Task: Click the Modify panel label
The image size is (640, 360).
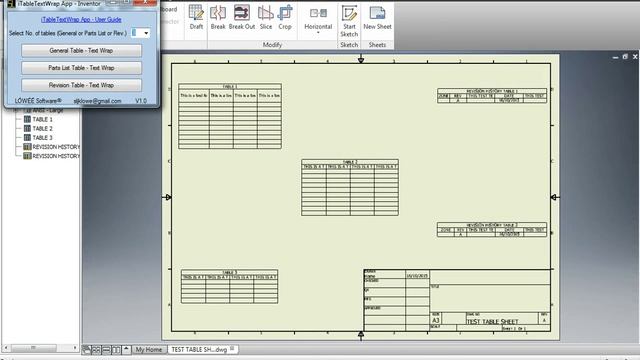Action: pyautogui.click(x=272, y=45)
